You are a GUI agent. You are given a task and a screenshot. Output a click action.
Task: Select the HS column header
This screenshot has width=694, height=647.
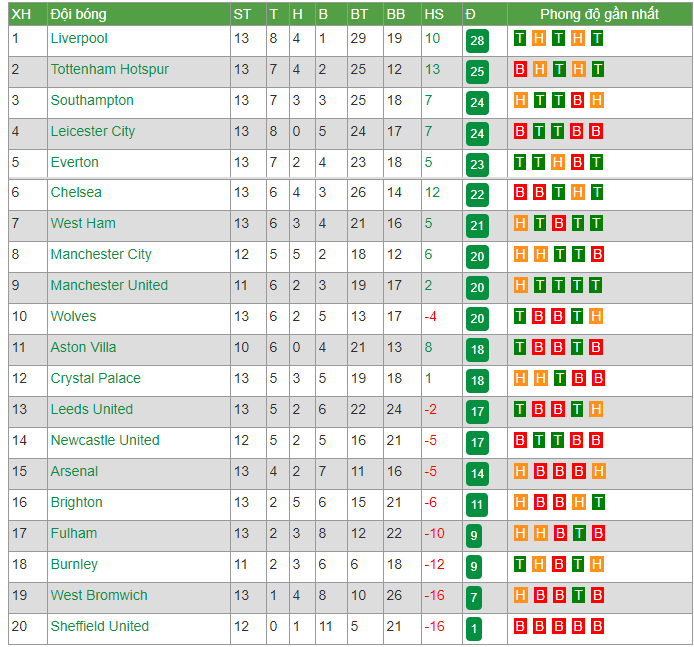(434, 14)
